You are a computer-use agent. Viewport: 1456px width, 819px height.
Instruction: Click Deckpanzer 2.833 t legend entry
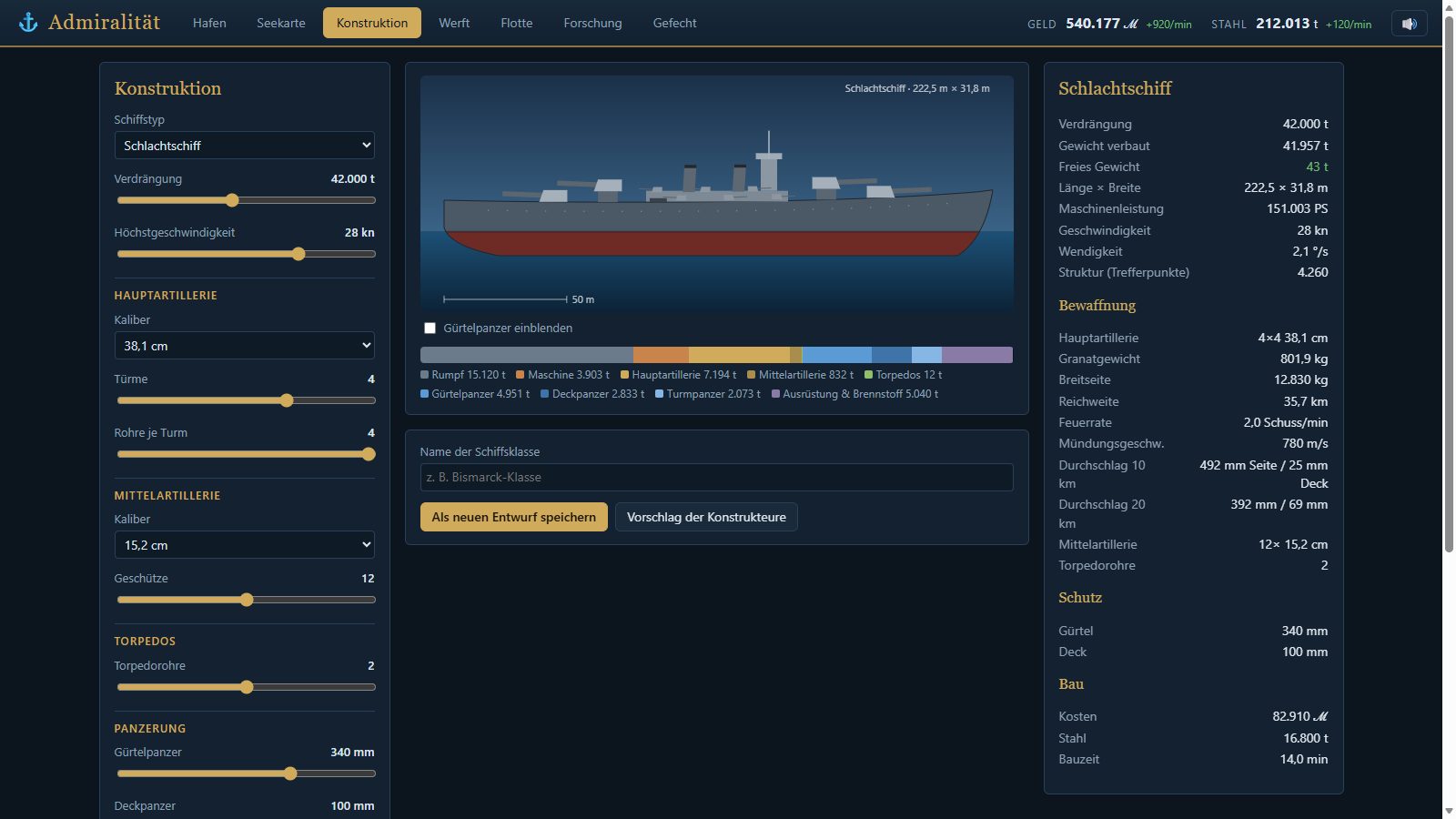pyautogui.click(x=592, y=394)
